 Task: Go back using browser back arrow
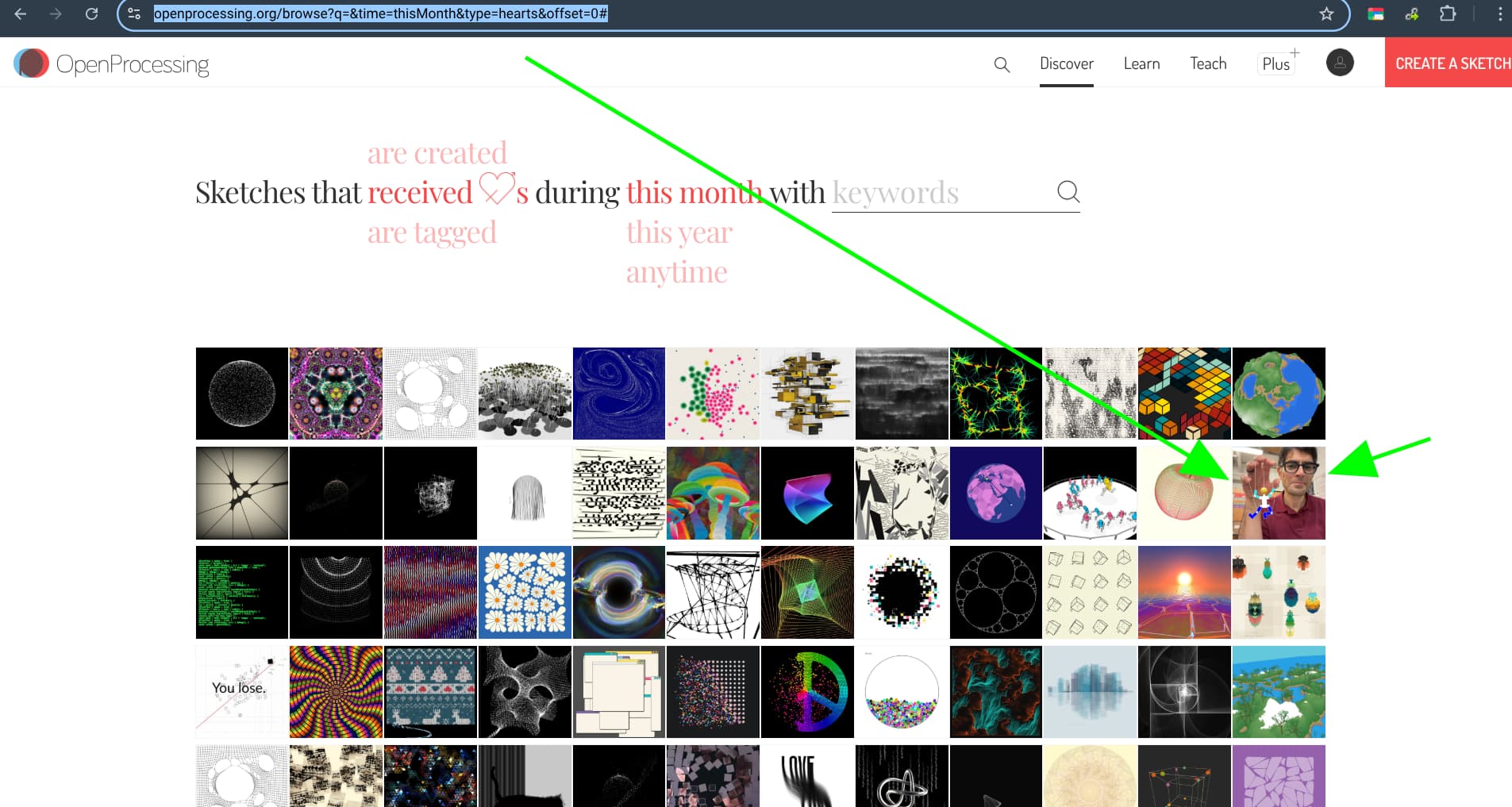coord(21,13)
